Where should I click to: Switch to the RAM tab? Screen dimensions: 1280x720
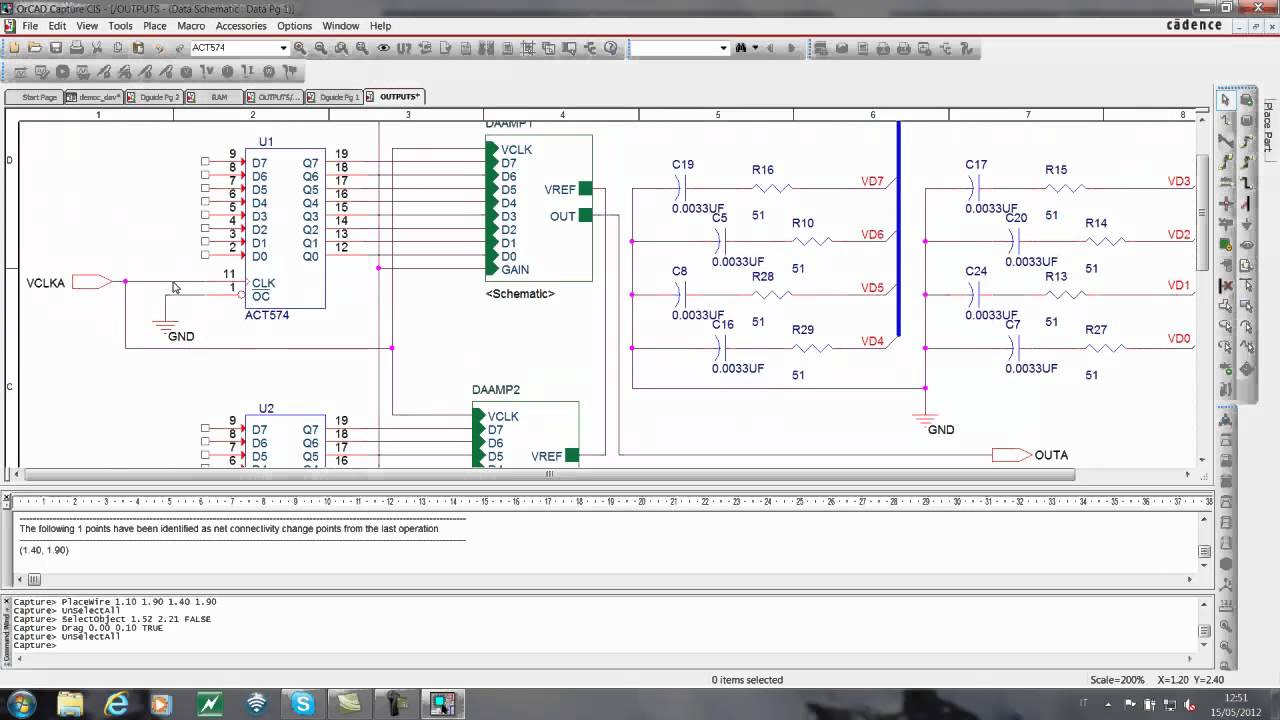pyautogui.click(x=214, y=97)
